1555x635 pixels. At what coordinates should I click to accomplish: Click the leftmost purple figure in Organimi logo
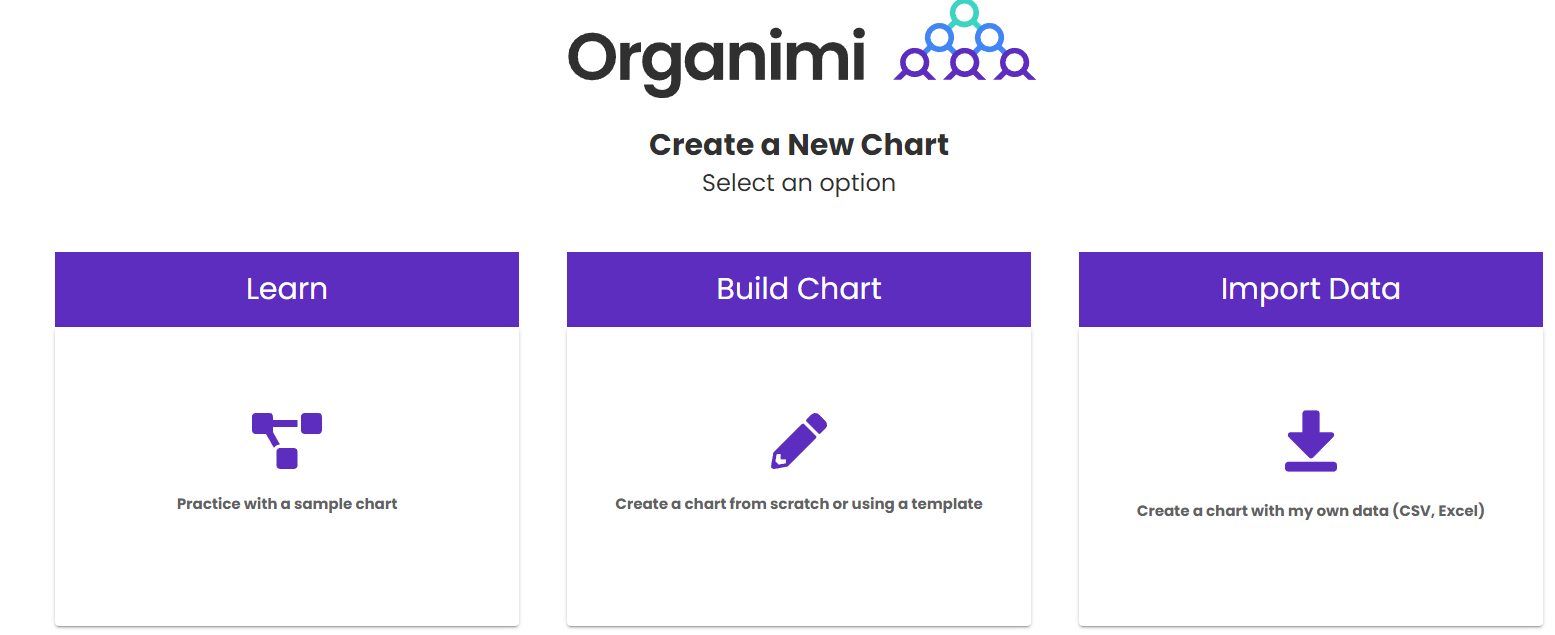pos(914,63)
